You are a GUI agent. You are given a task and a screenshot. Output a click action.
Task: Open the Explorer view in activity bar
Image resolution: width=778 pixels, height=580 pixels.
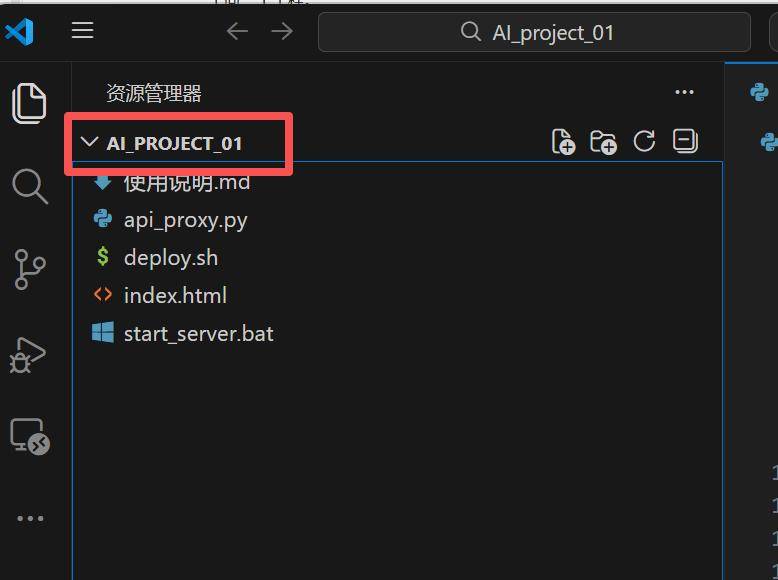(x=29, y=103)
